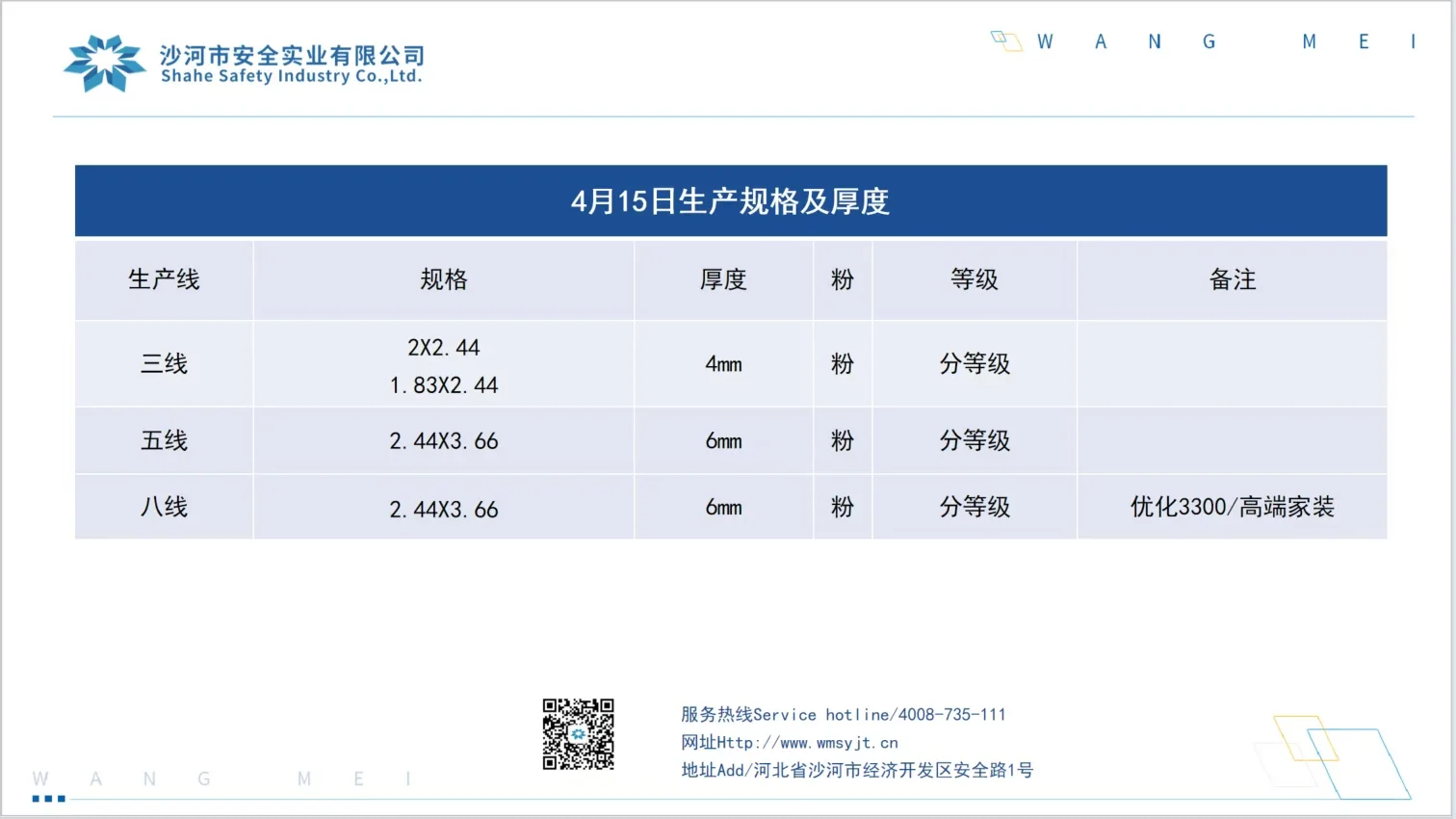The image size is (1456, 819).
Task: Click 2.44X3.66 in the 八线 row
Action: (444, 510)
